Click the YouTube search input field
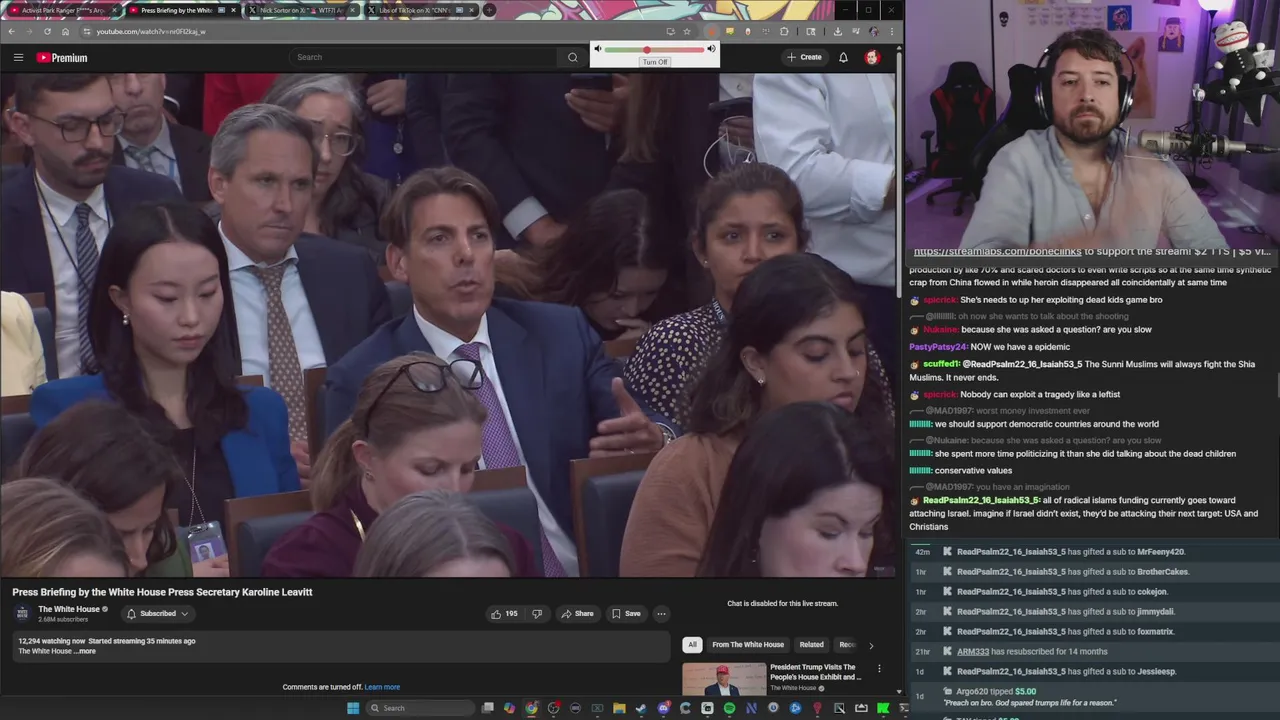The height and width of the screenshot is (720, 1280). (x=424, y=57)
